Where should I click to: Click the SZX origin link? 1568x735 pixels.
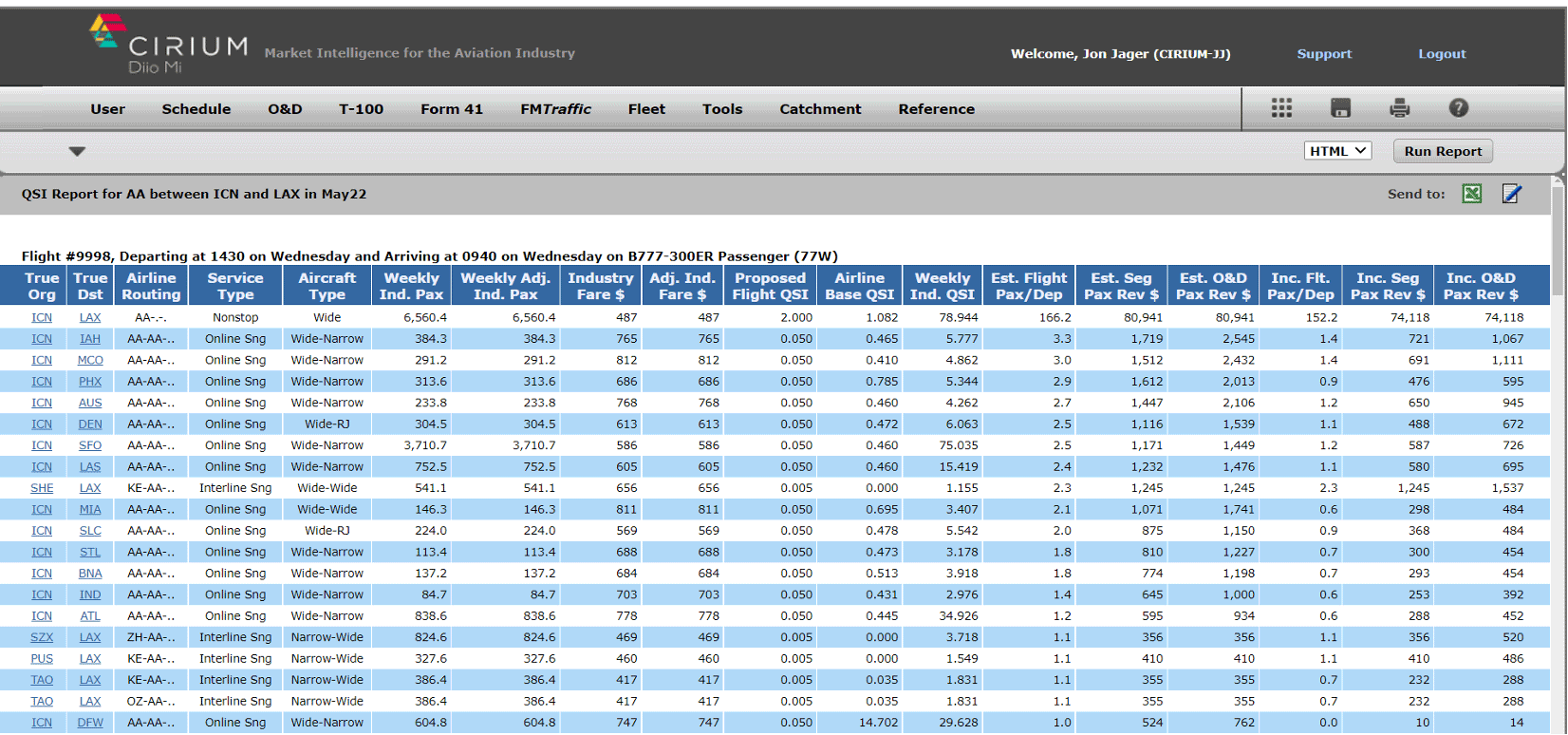tap(42, 637)
